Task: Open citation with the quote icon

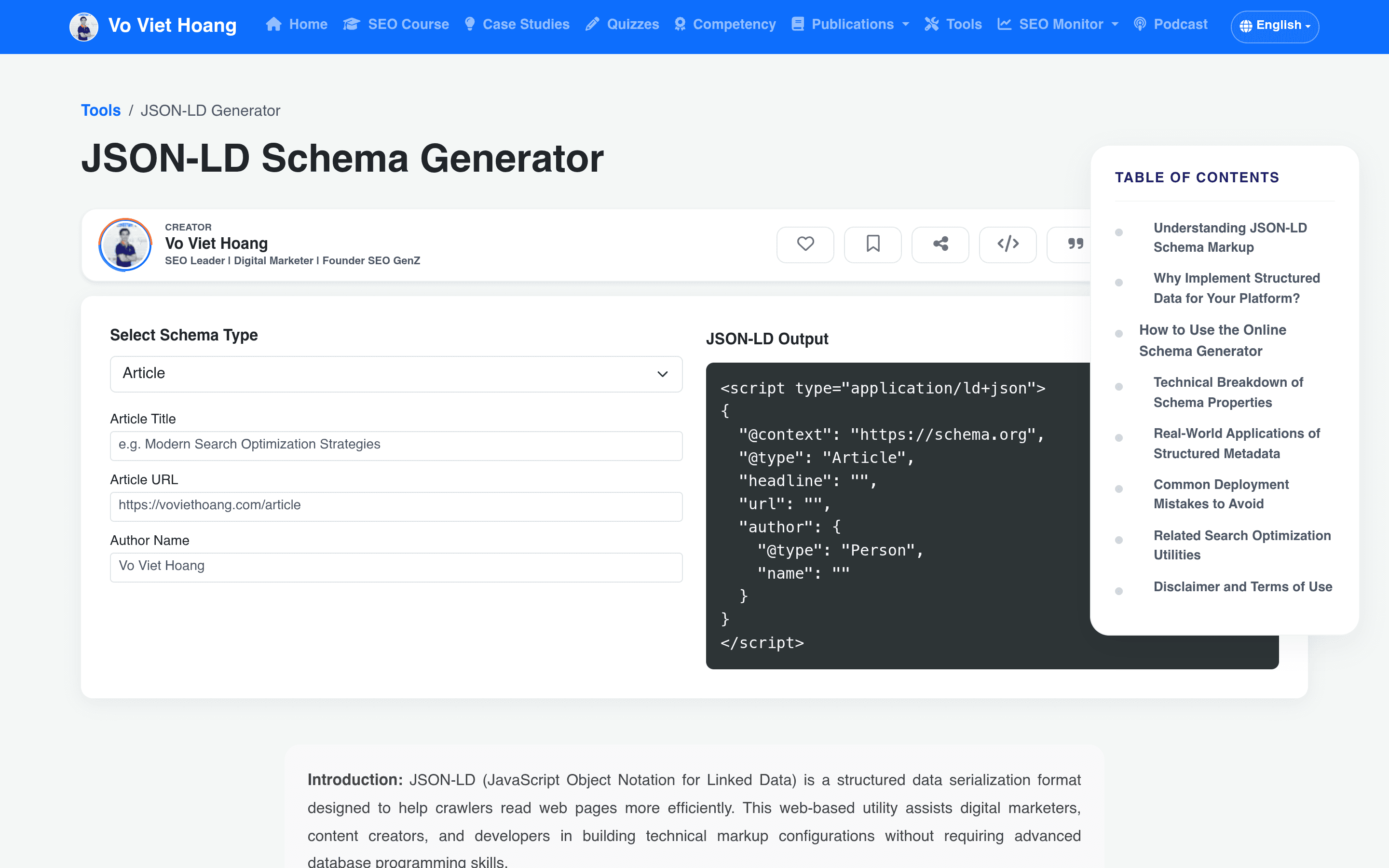Action: (x=1075, y=244)
